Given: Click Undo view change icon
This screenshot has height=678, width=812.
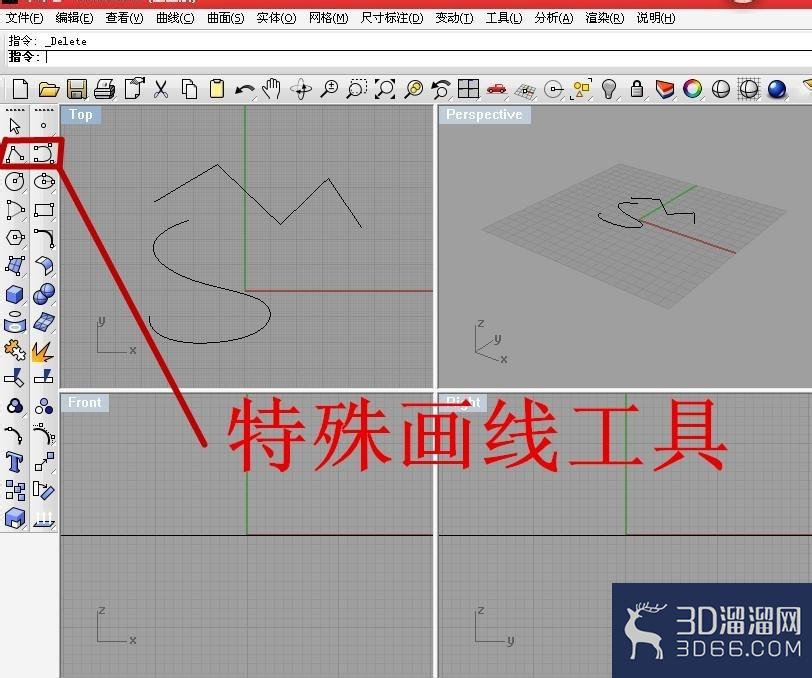Looking at the screenshot, I should click(441, 89).
